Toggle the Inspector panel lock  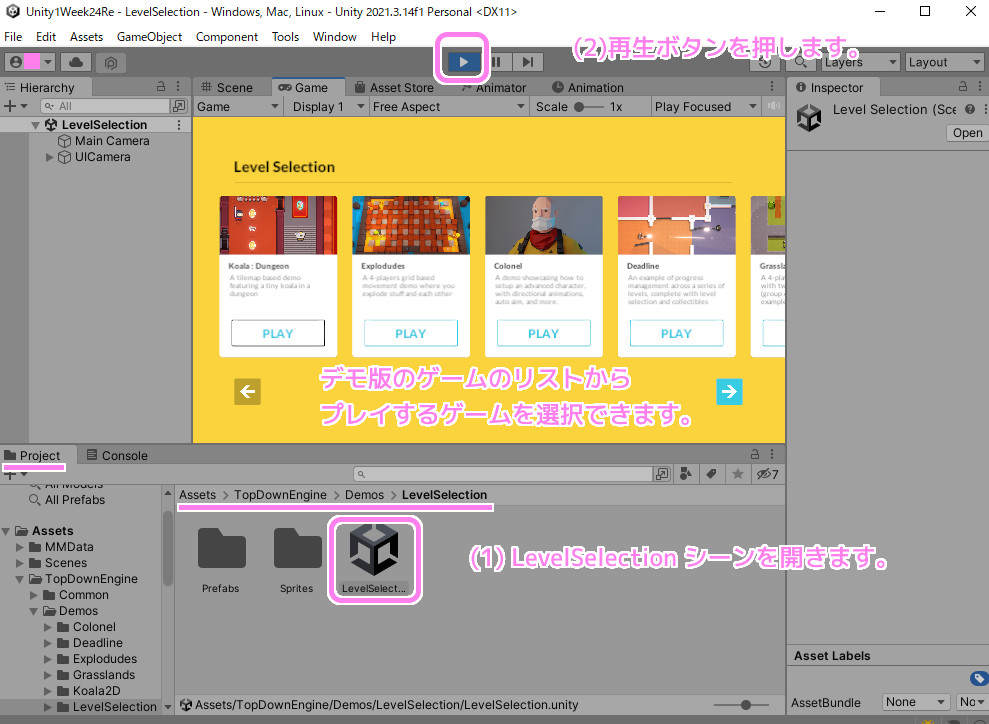958,88
